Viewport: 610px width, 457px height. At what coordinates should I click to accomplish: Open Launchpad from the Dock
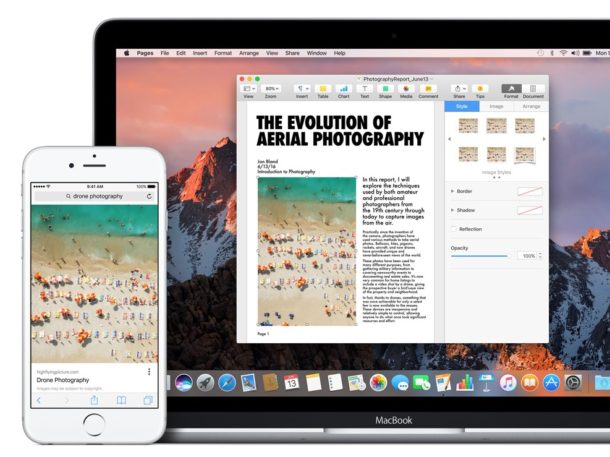click(x=205, y=383)
